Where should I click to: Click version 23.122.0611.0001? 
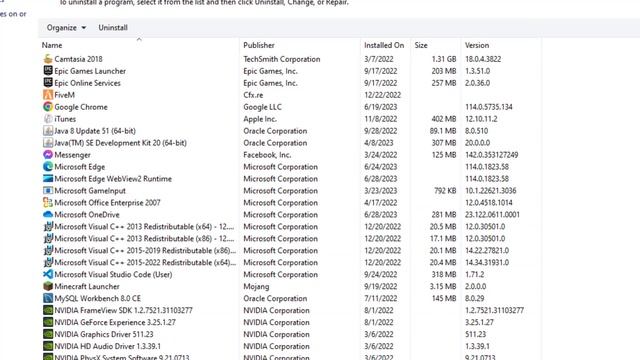point(492,214)
